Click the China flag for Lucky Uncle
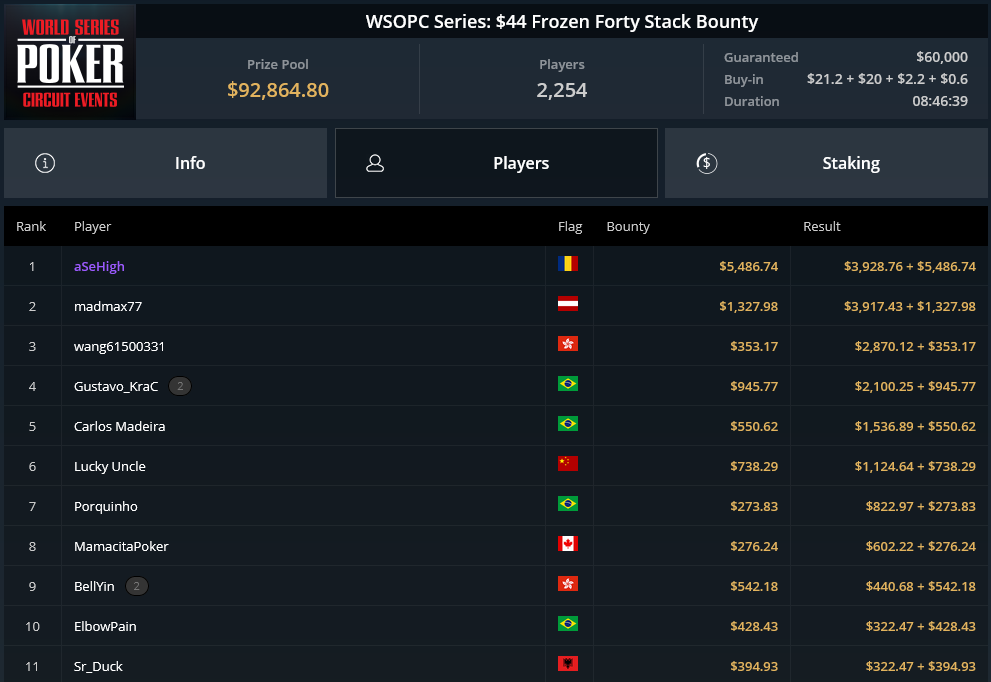 568,463
